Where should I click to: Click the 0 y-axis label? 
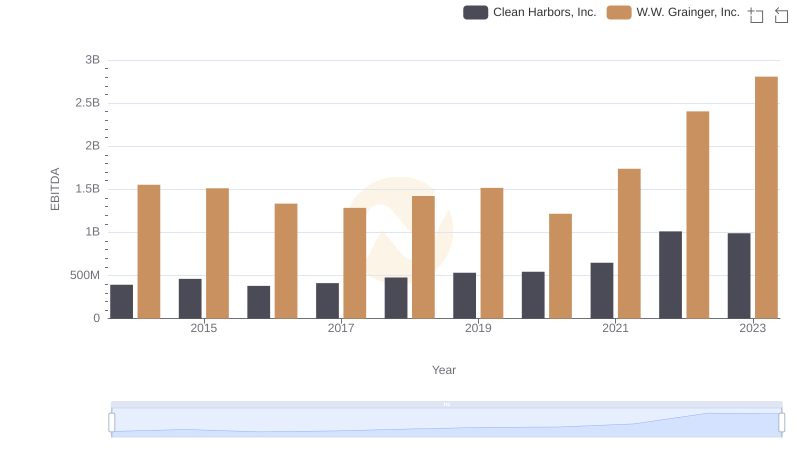(x=96, y=319)
